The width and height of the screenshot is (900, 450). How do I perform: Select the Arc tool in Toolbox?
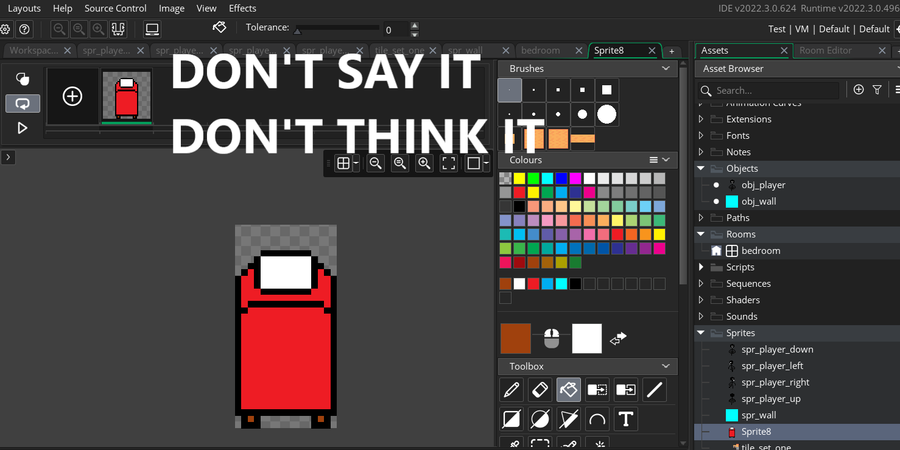(597, 420)
